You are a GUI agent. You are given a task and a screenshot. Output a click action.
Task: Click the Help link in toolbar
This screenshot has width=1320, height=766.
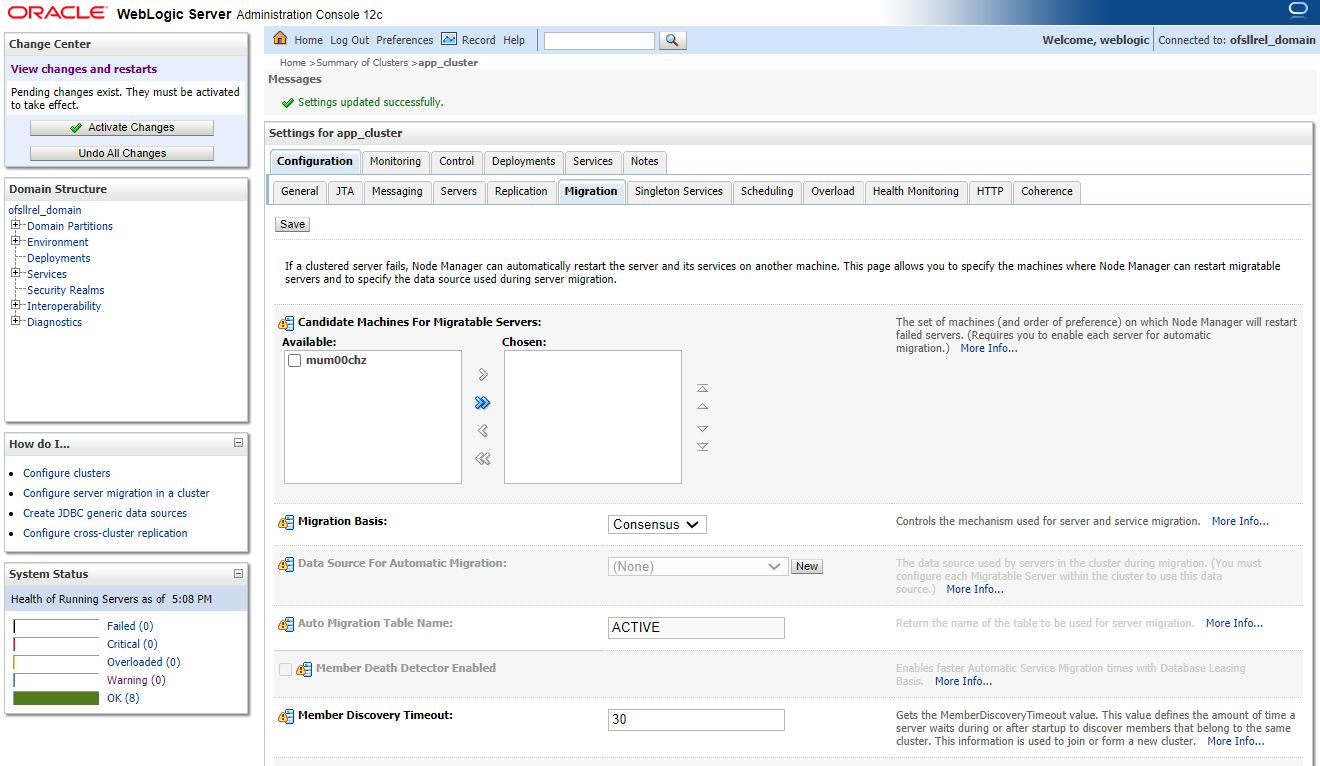[514, 40]
